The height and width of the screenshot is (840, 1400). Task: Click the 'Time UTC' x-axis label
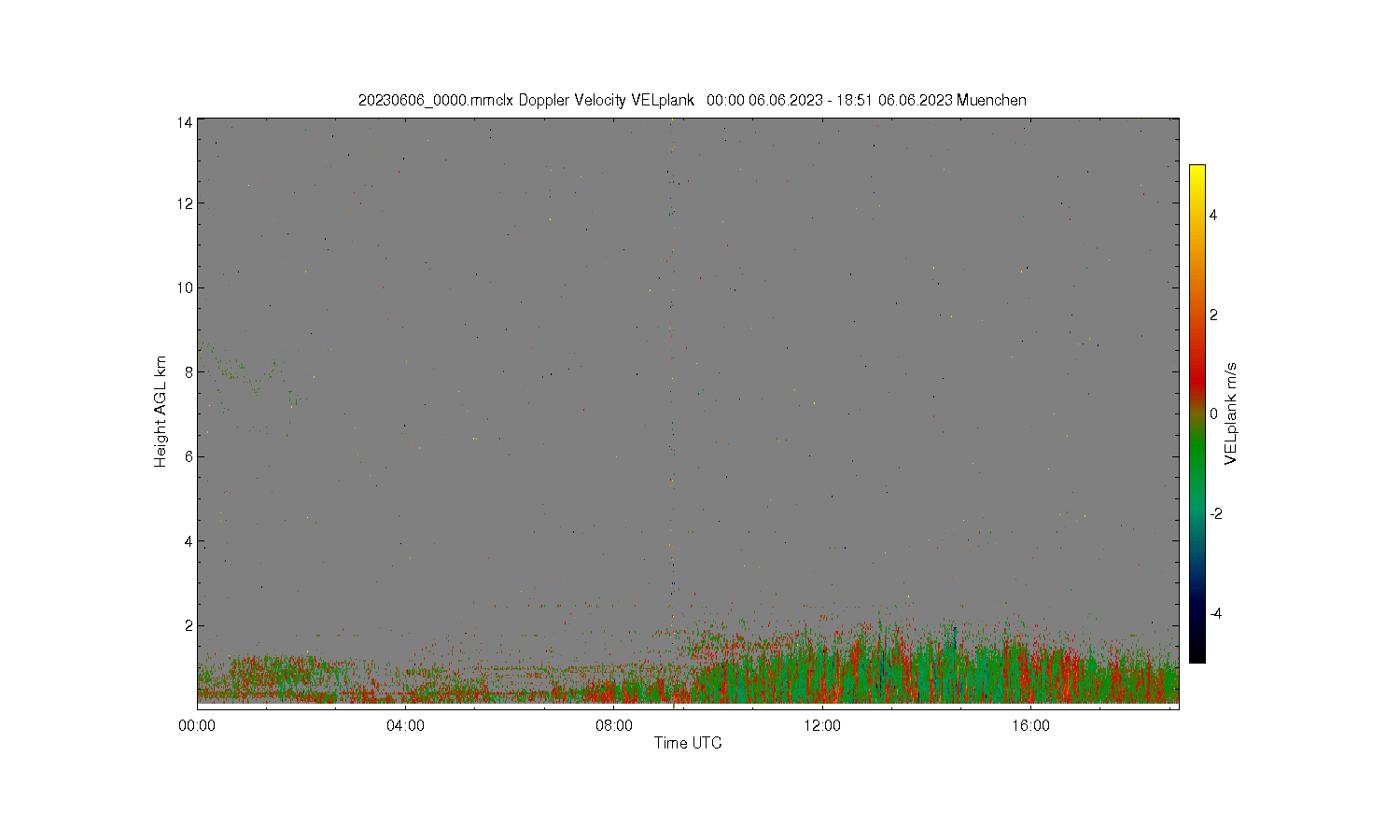tap(688, 743)
